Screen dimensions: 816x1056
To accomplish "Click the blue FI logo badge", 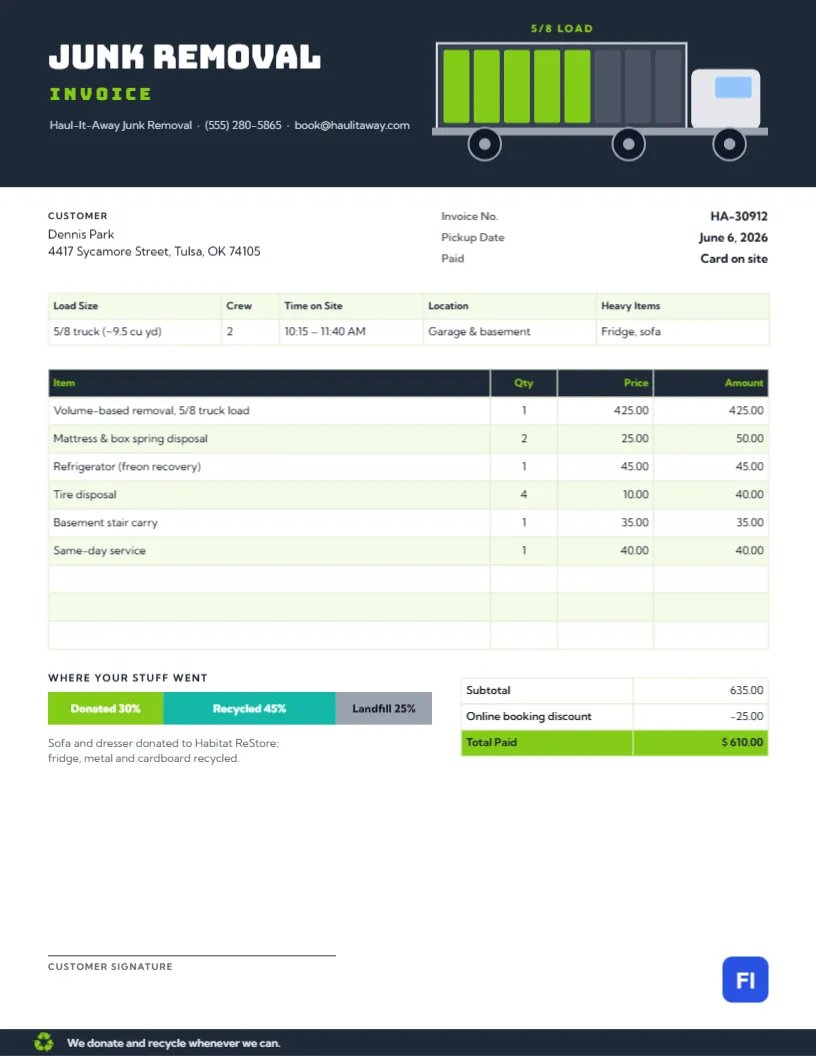I will coord(745,979).
